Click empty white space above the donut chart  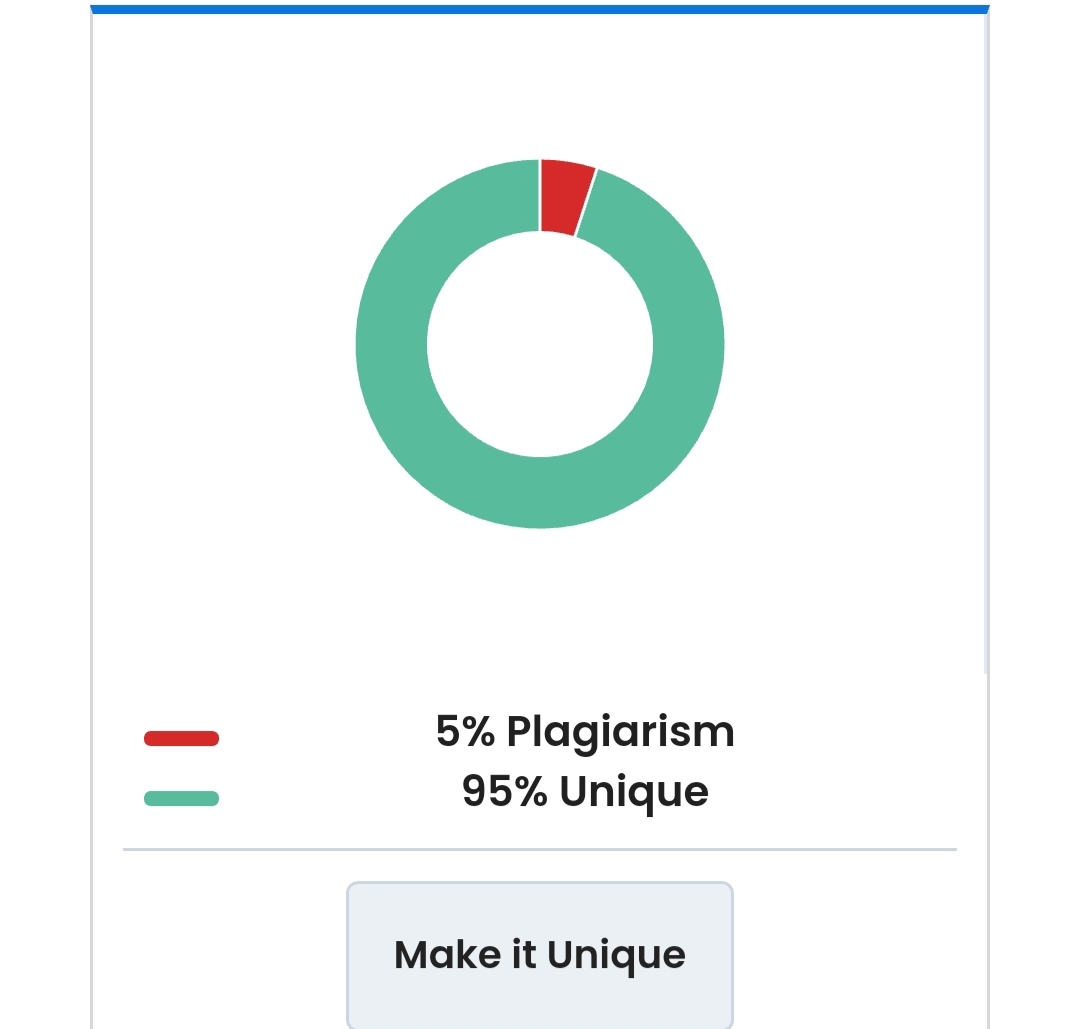pos(540,83)
